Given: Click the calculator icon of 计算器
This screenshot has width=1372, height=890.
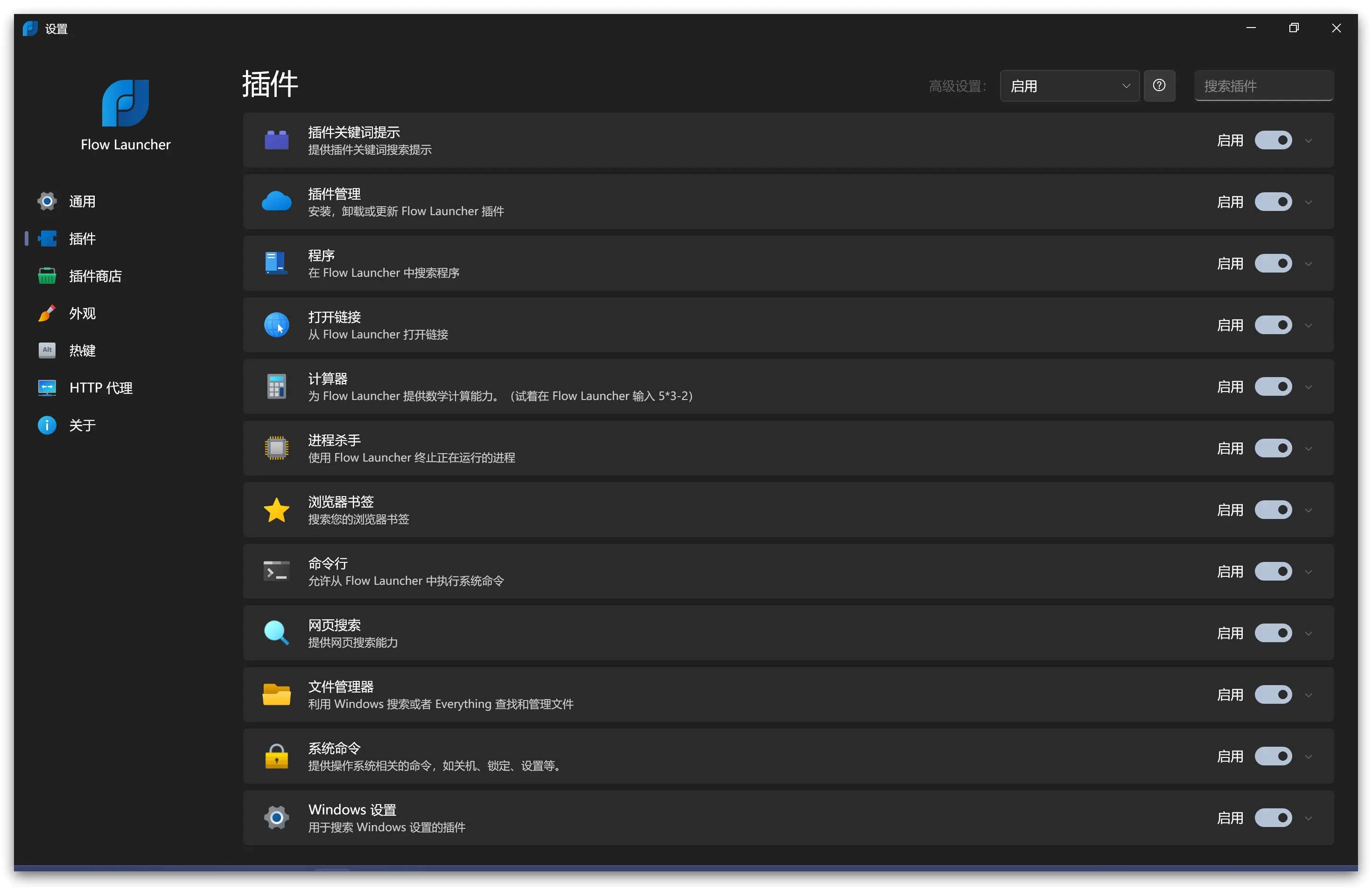Looking at the screenshot, I should [x=276, y=386].
